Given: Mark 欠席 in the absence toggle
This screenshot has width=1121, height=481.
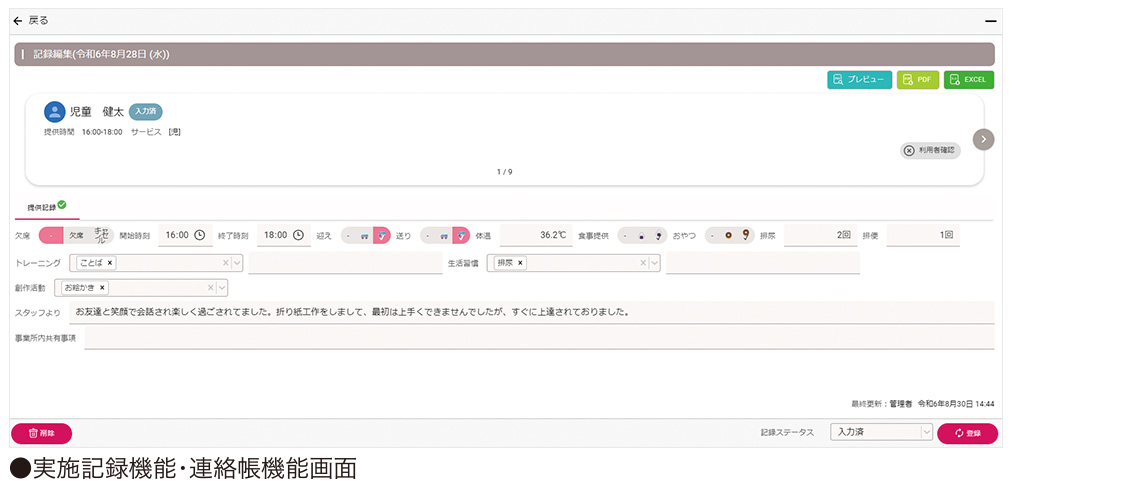Looking at the screenshot, I should point(77,235).
